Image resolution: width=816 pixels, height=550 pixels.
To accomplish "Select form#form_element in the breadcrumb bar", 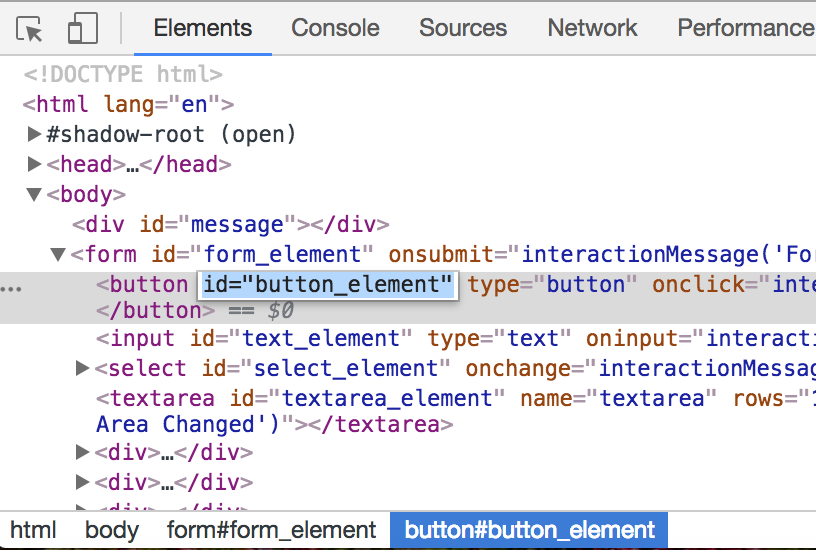I will click(x=271, y=530).
